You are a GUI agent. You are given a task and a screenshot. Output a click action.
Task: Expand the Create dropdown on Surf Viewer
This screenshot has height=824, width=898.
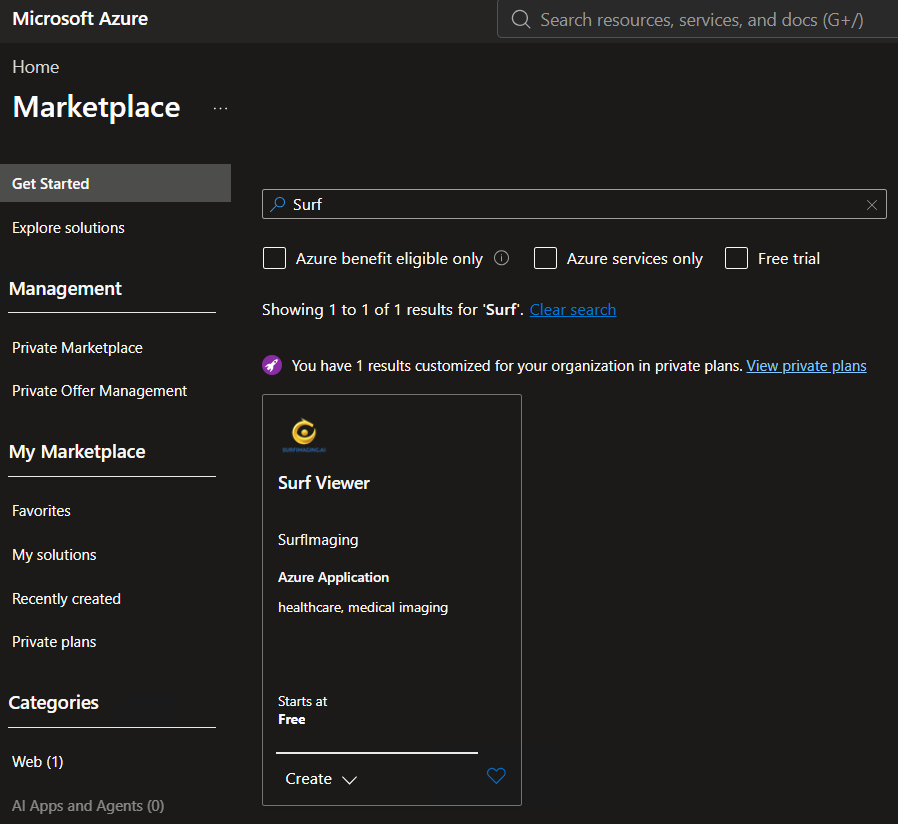point(321,779)
